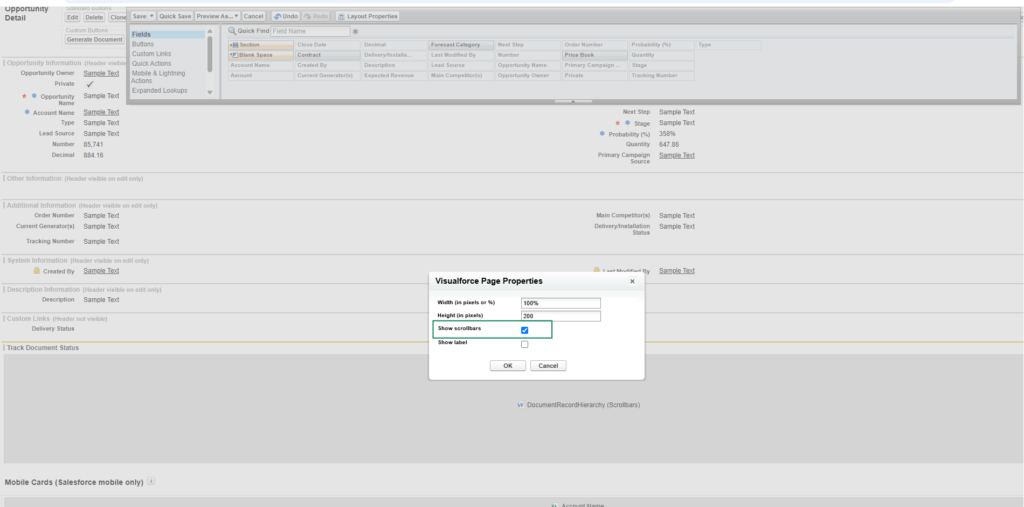Click OK in Visualforce Page Properties

pos(507,366)
